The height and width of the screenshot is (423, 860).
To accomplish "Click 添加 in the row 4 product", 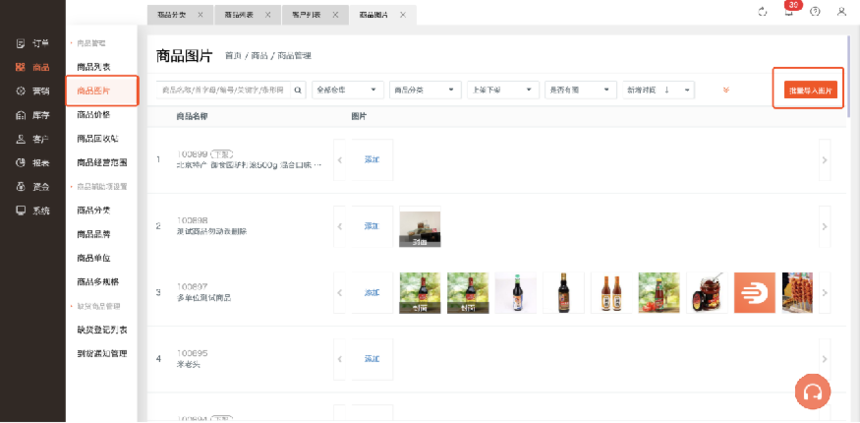I will tap(372, 358).
